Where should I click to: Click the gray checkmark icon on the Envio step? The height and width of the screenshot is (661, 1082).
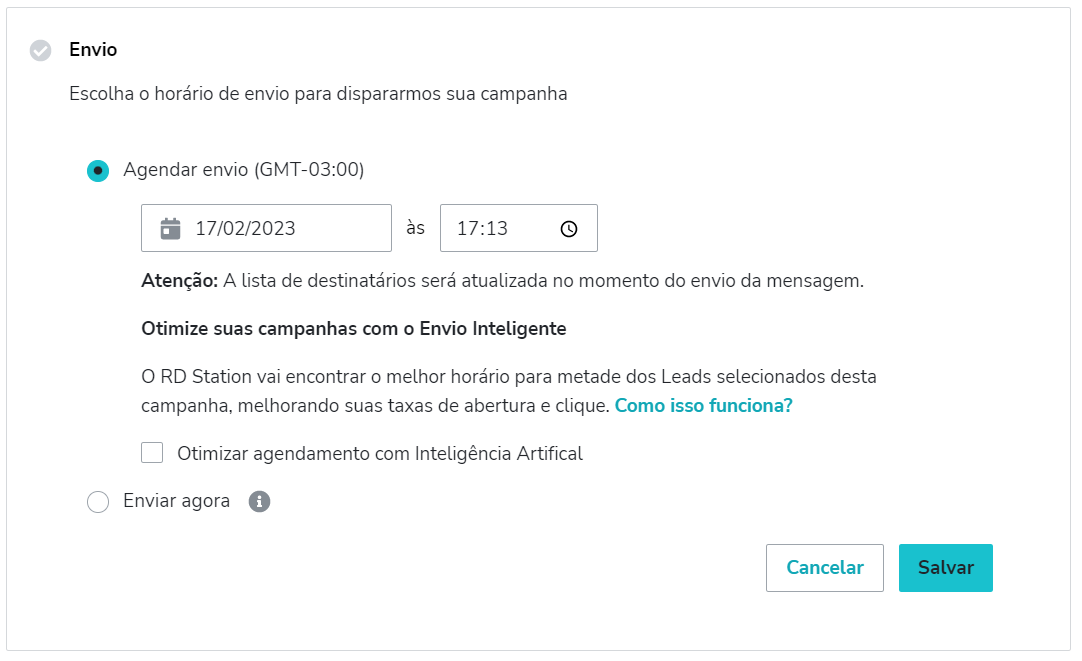click(x=39, y=49)
